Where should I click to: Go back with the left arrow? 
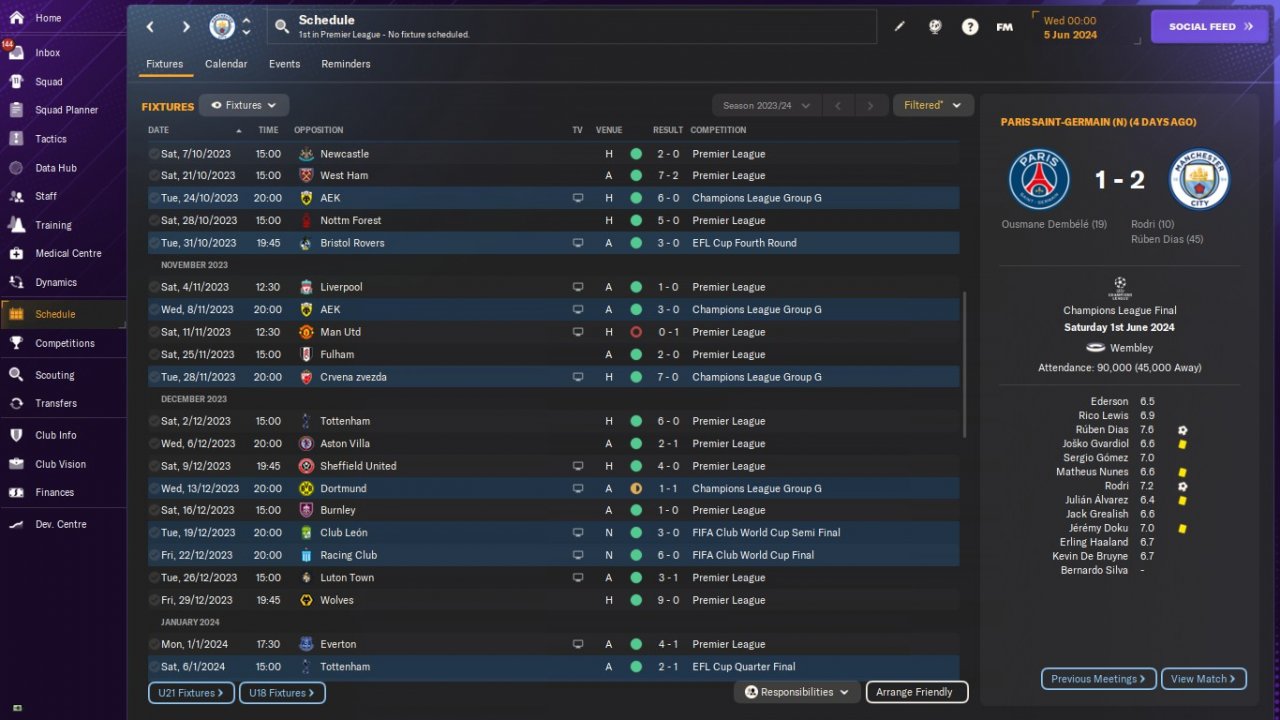(x=151, y=27)
